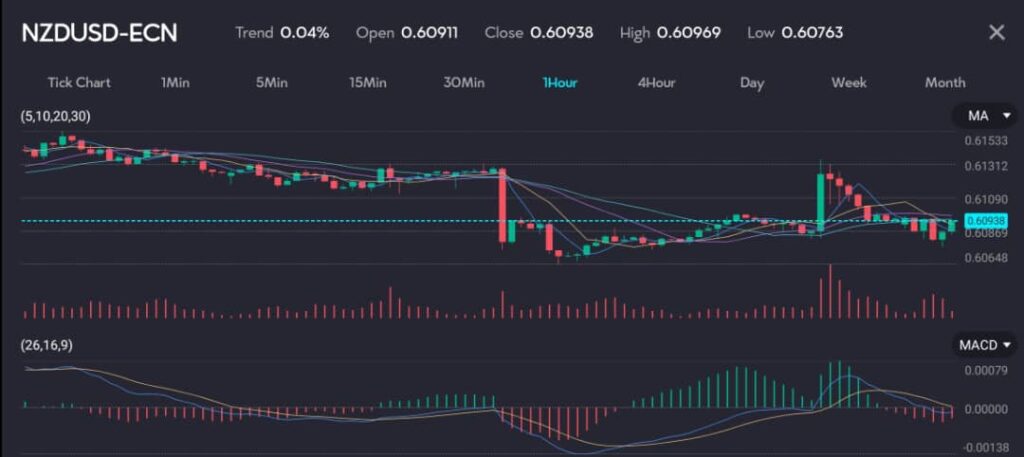The height and width of the screenshot is (457, 1024).
Task: Click the MACD parameters label (26,16,9)
Action: click(46, 345)
